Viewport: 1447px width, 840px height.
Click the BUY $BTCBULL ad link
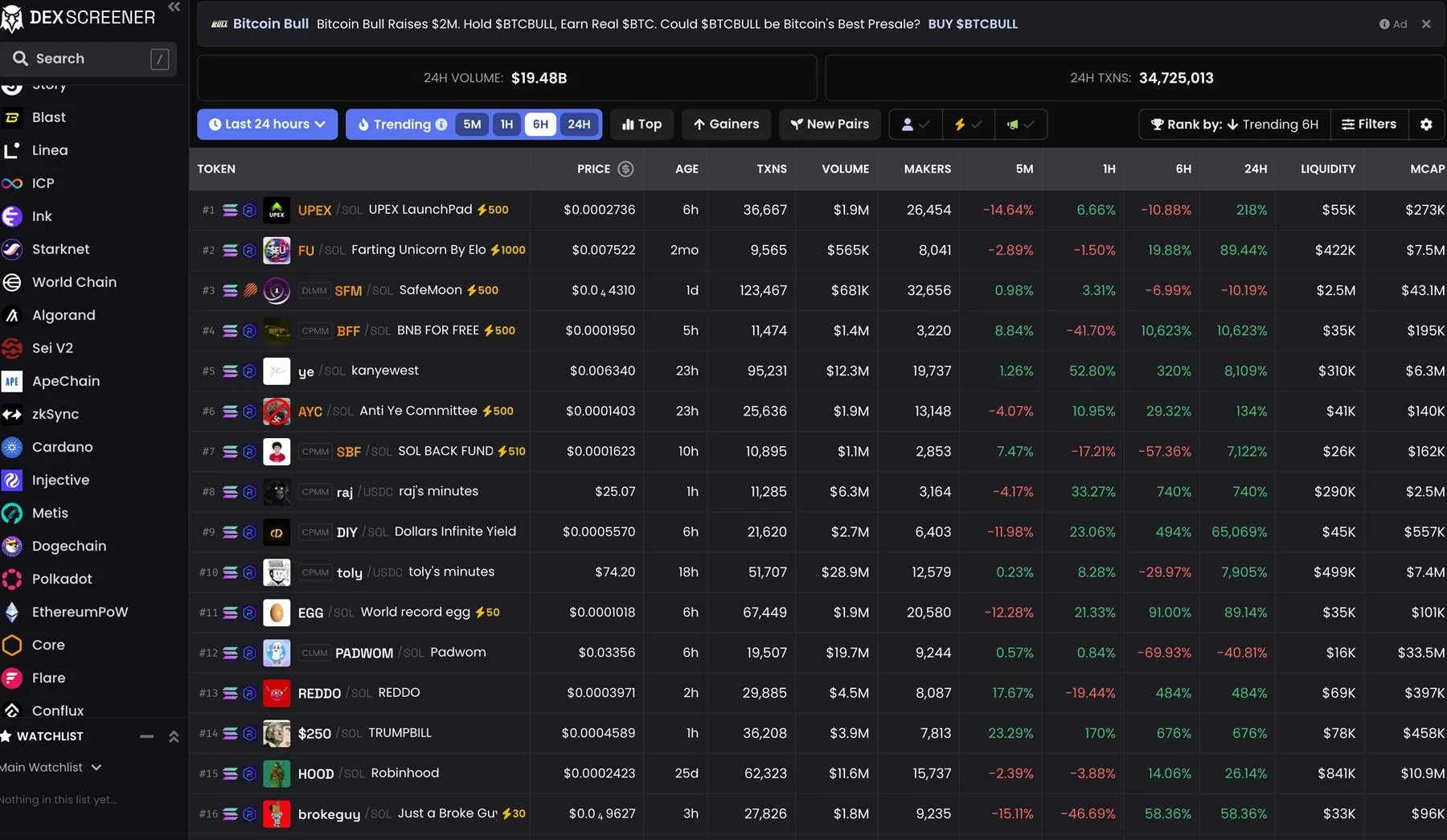[x=973, y=24]
